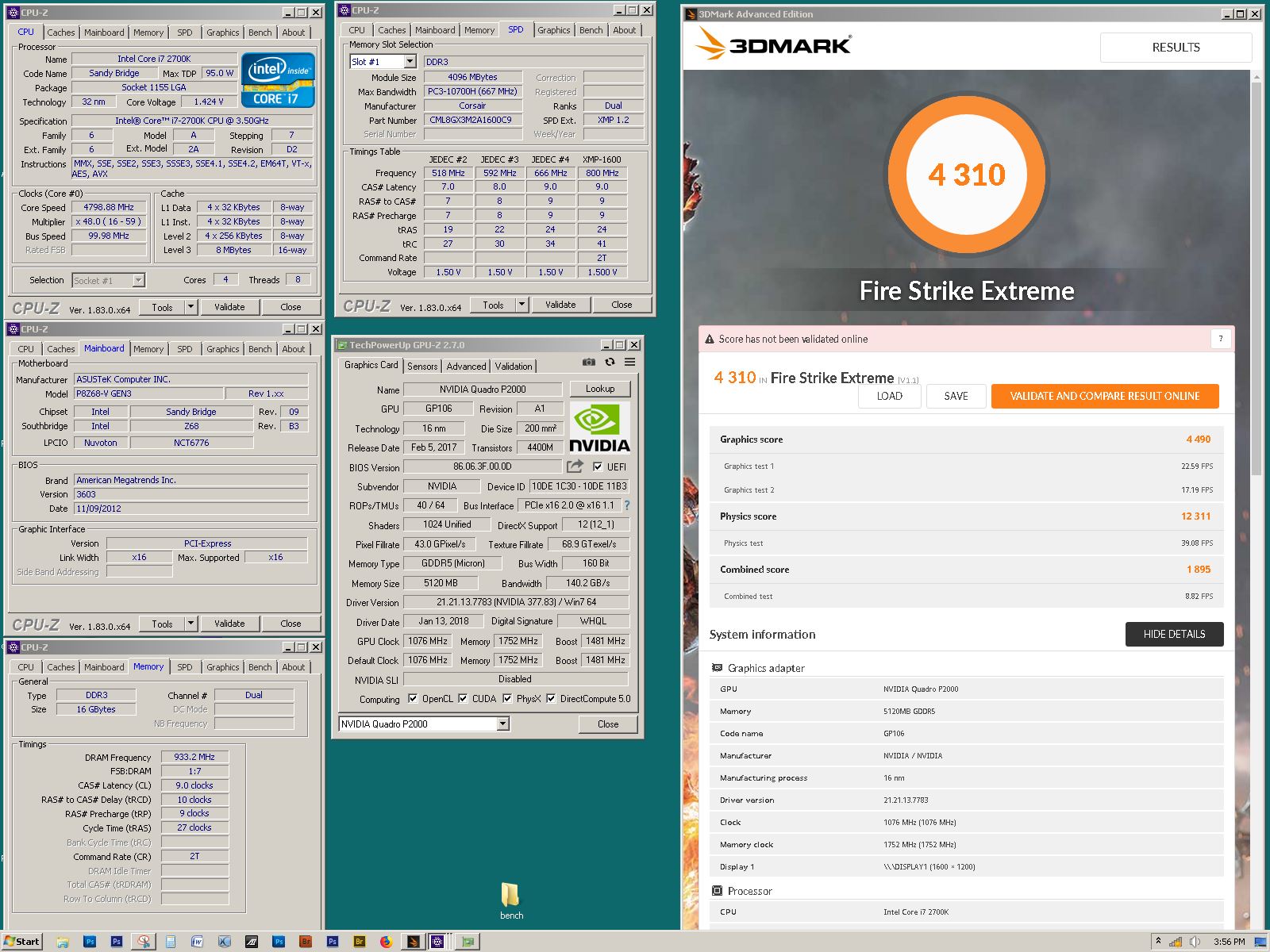1270x952 pixels.
Task: Click the SAVE button in 3DMark
Action: coord(956,396)
